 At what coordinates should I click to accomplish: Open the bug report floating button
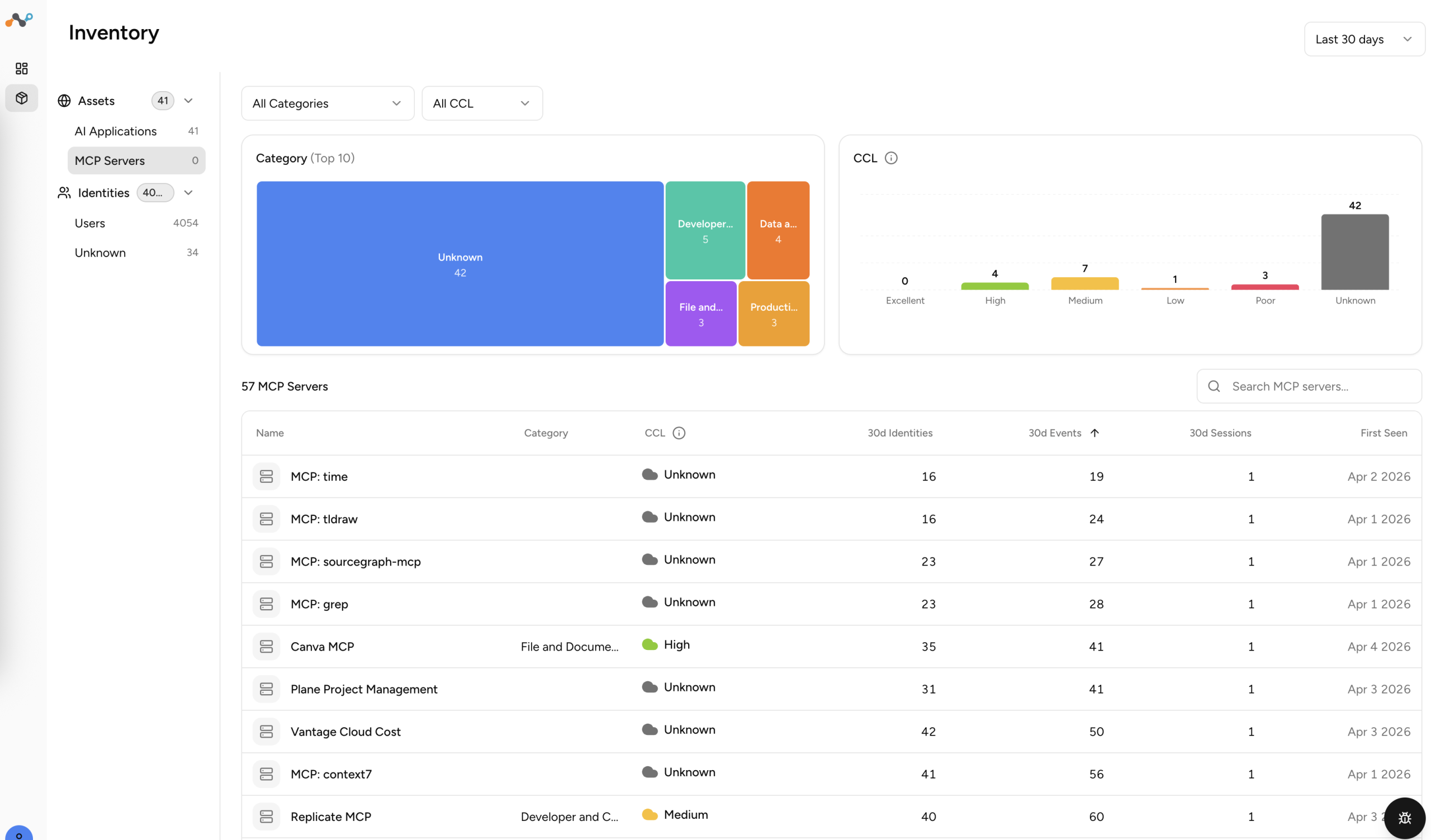pyautogui.click(x=1404, y=818)
